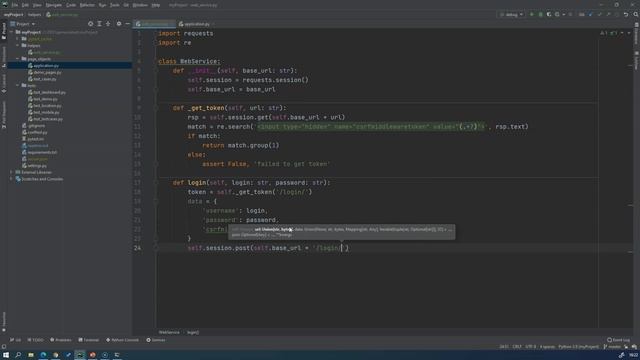Click WebService breadcrumb in editor footer
The height and width of the screenshot is (360, 640).
coord(169,332)
